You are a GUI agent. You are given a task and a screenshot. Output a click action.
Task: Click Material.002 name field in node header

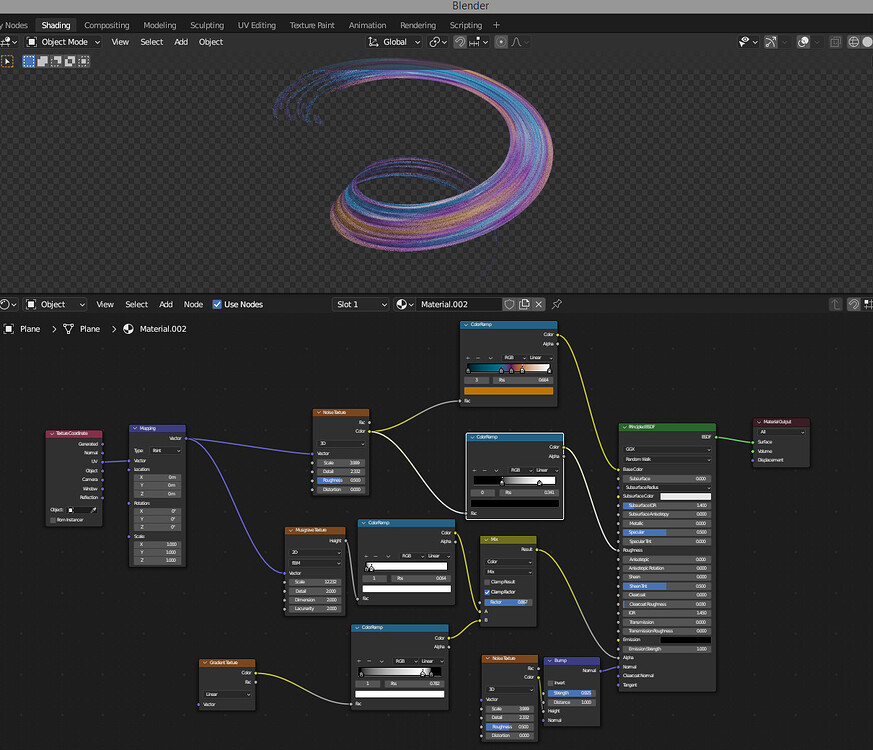click(x=459, y=304)
